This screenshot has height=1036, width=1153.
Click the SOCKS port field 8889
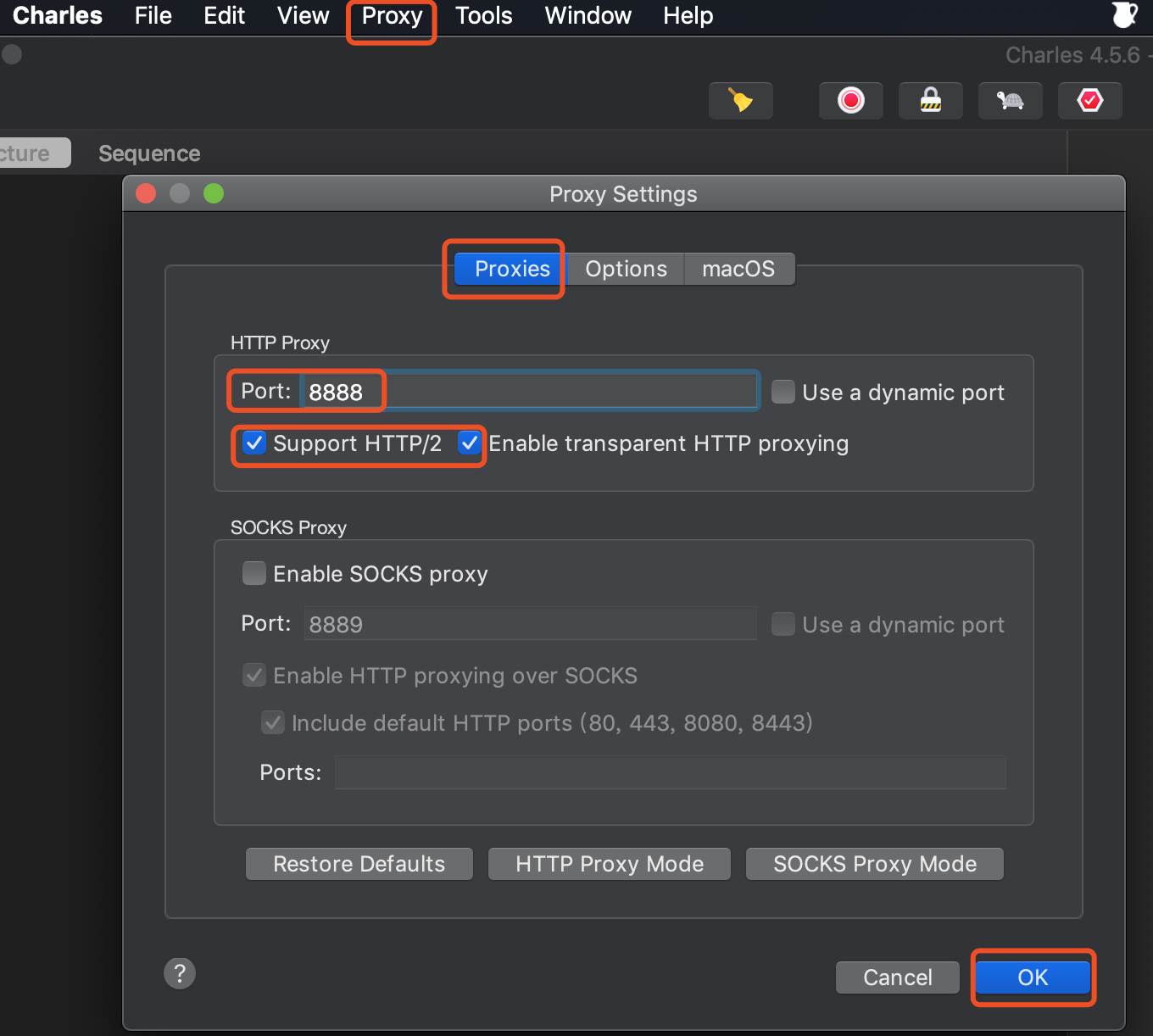[529, 624]
